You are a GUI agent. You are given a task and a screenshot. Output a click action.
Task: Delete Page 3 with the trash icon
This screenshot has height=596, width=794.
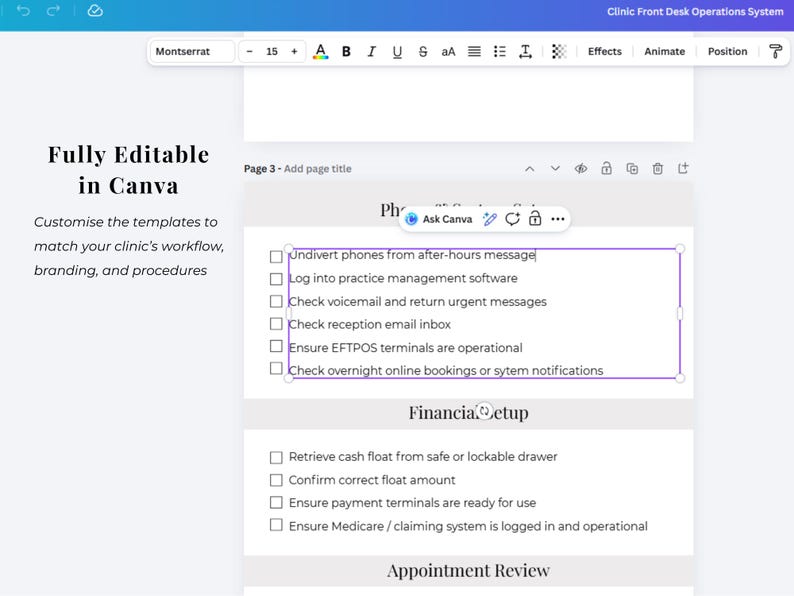657,169
